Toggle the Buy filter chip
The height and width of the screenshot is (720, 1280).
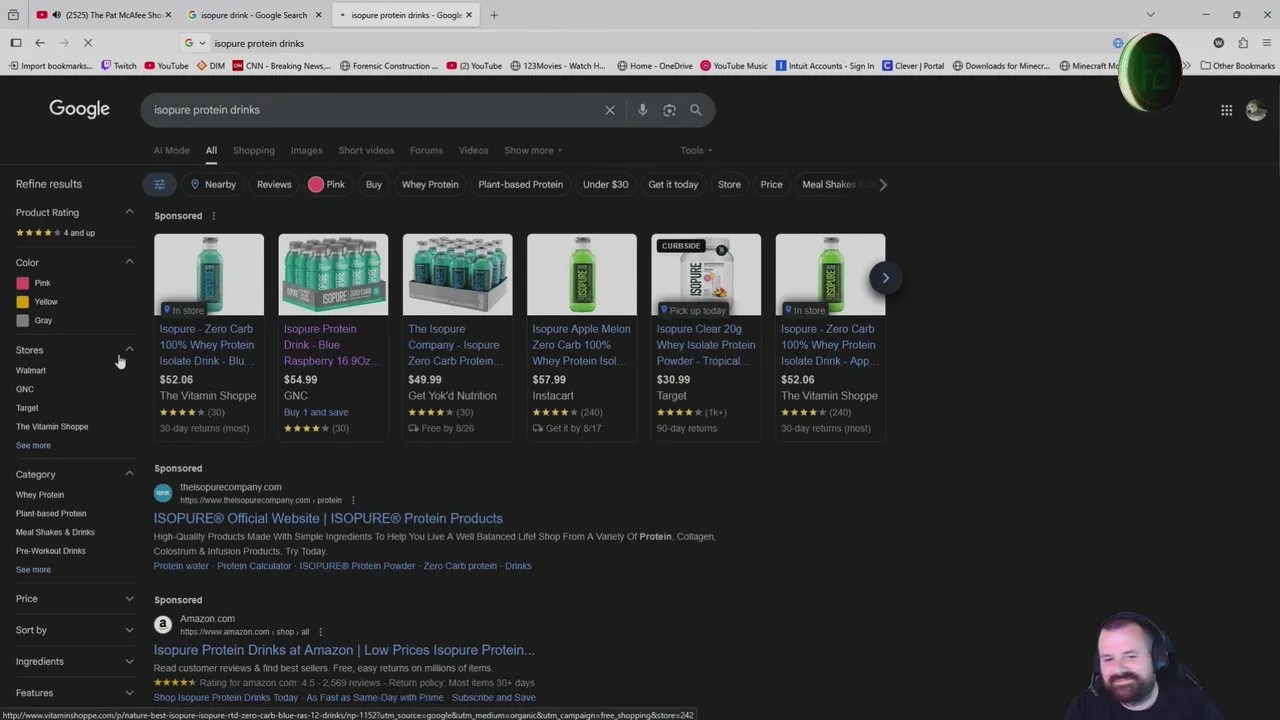click(x=374, y=184)
